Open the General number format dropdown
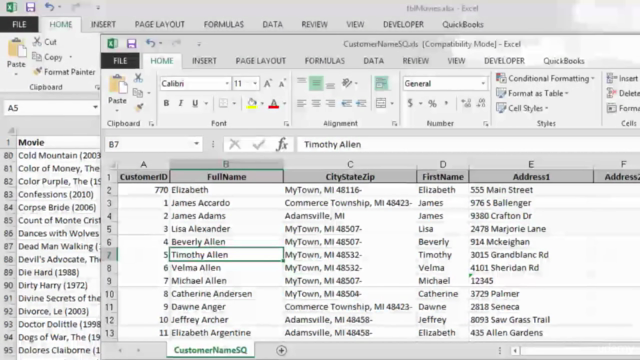Image resolution: width=640 pixels, height=360 pixels. [483, 84]
